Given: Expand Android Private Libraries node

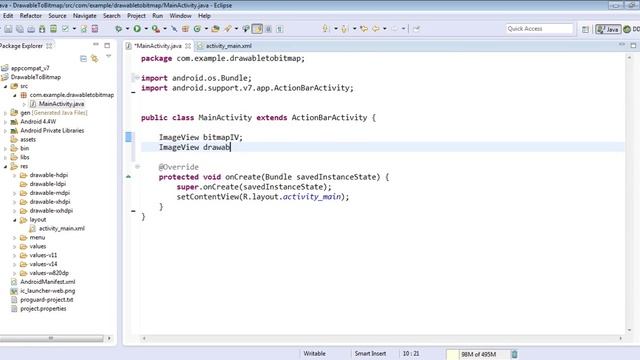Looking at the screenshot, I should click(x=5, y=131).
